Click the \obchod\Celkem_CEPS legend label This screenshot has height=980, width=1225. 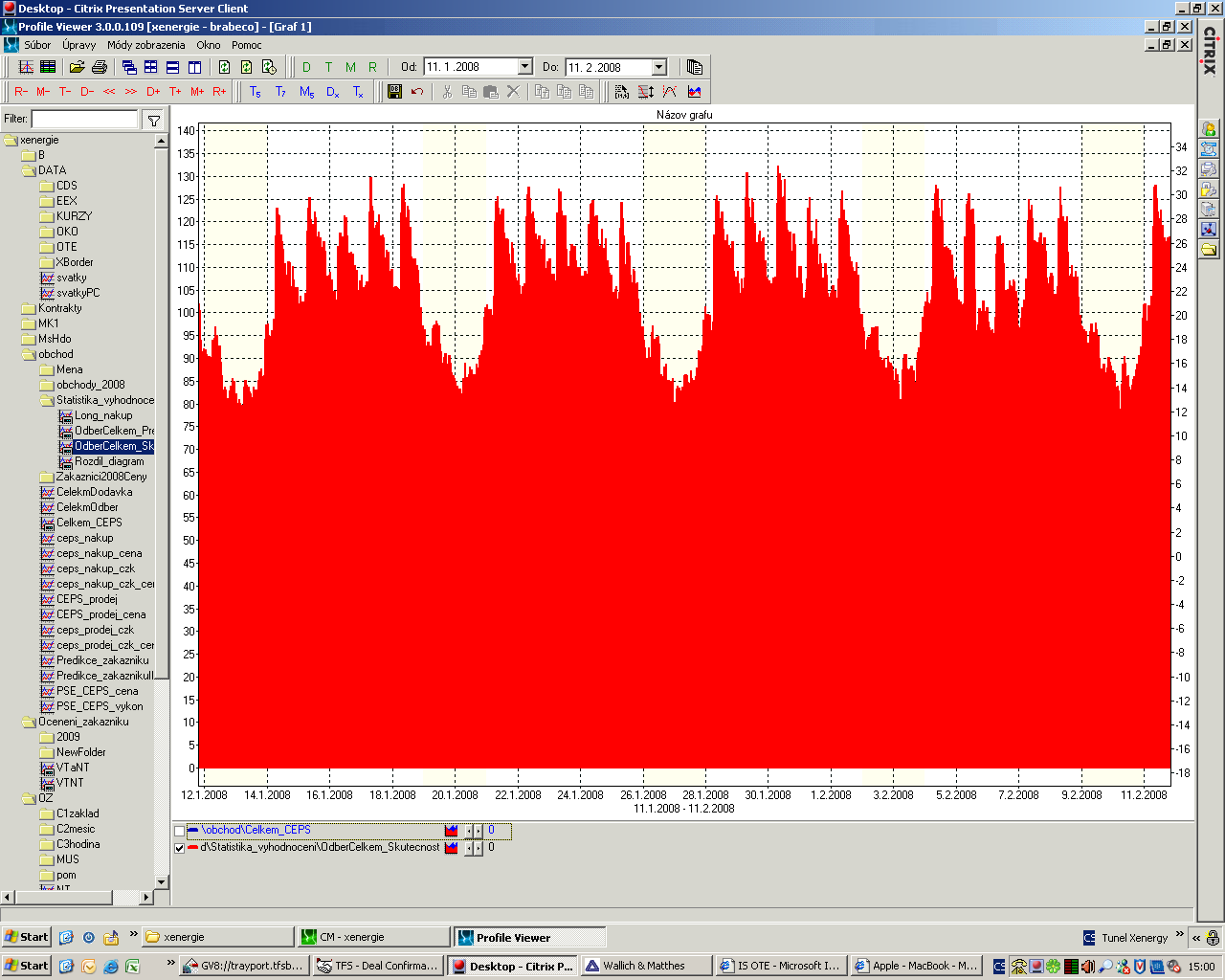(256, 831)
